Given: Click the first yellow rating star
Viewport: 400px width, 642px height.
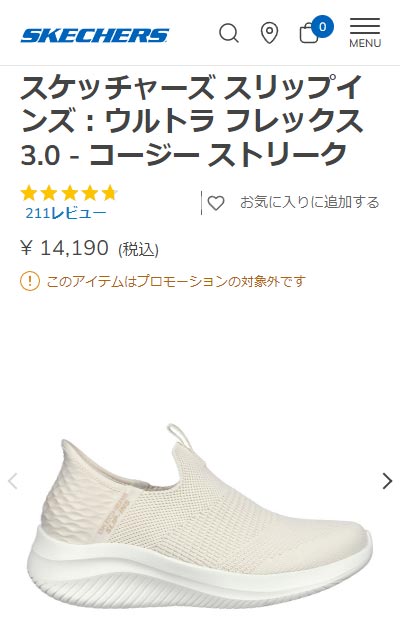Looking at the screenshot, I should pyautogui.click(x=29, y=193).
